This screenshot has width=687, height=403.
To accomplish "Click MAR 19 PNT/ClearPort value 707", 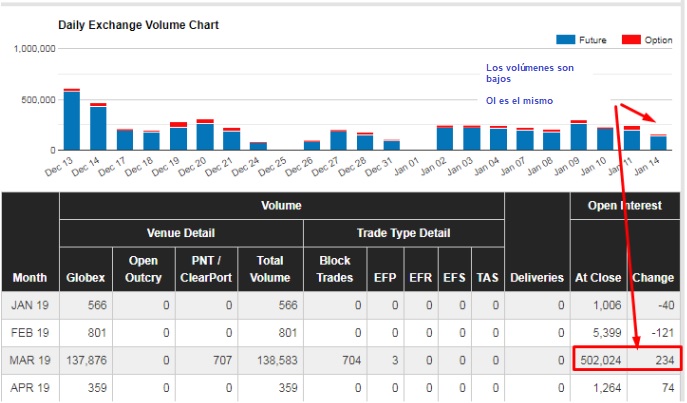I will click(222, 361).
